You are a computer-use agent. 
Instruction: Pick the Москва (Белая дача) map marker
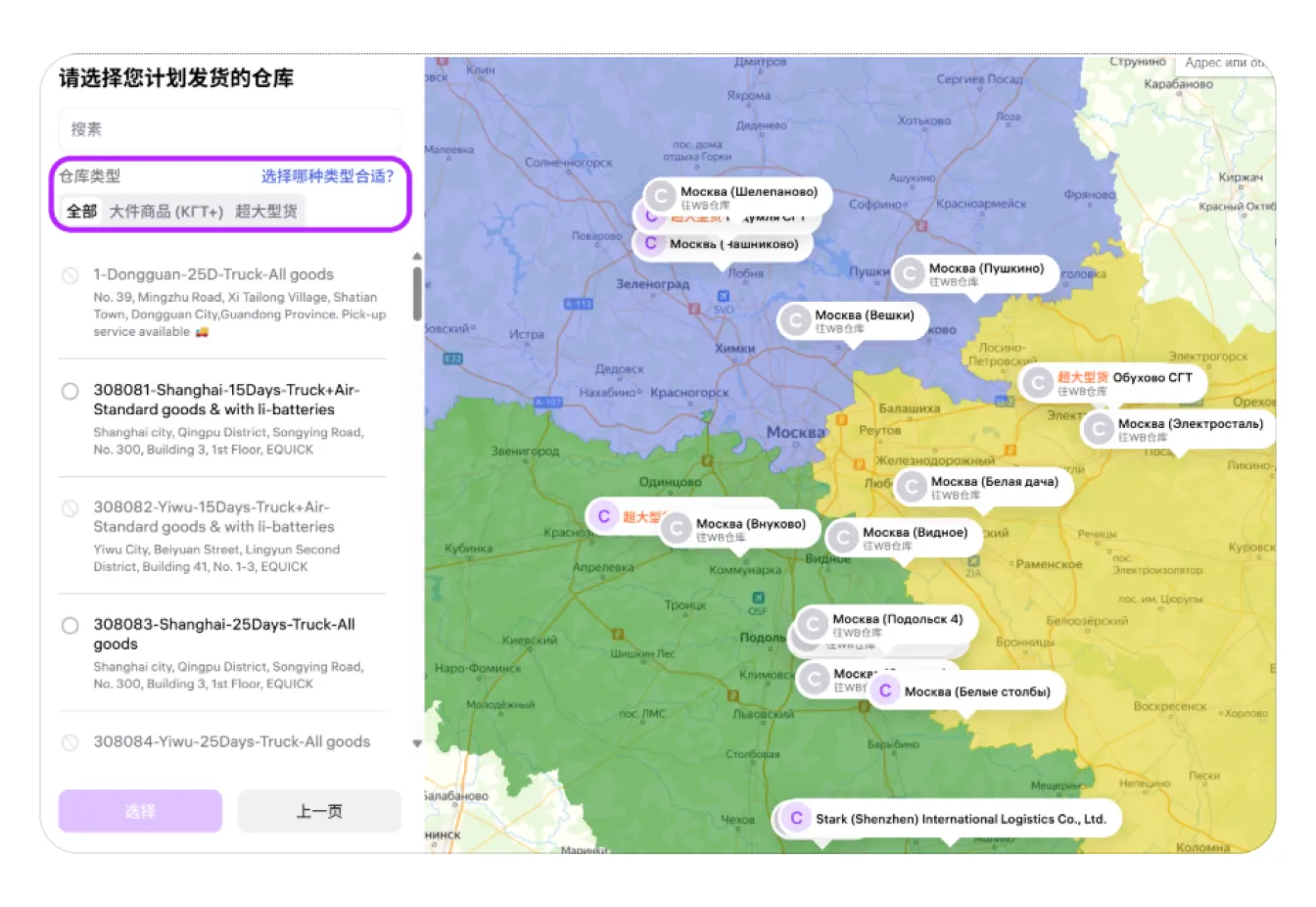(x=912, y=487)
